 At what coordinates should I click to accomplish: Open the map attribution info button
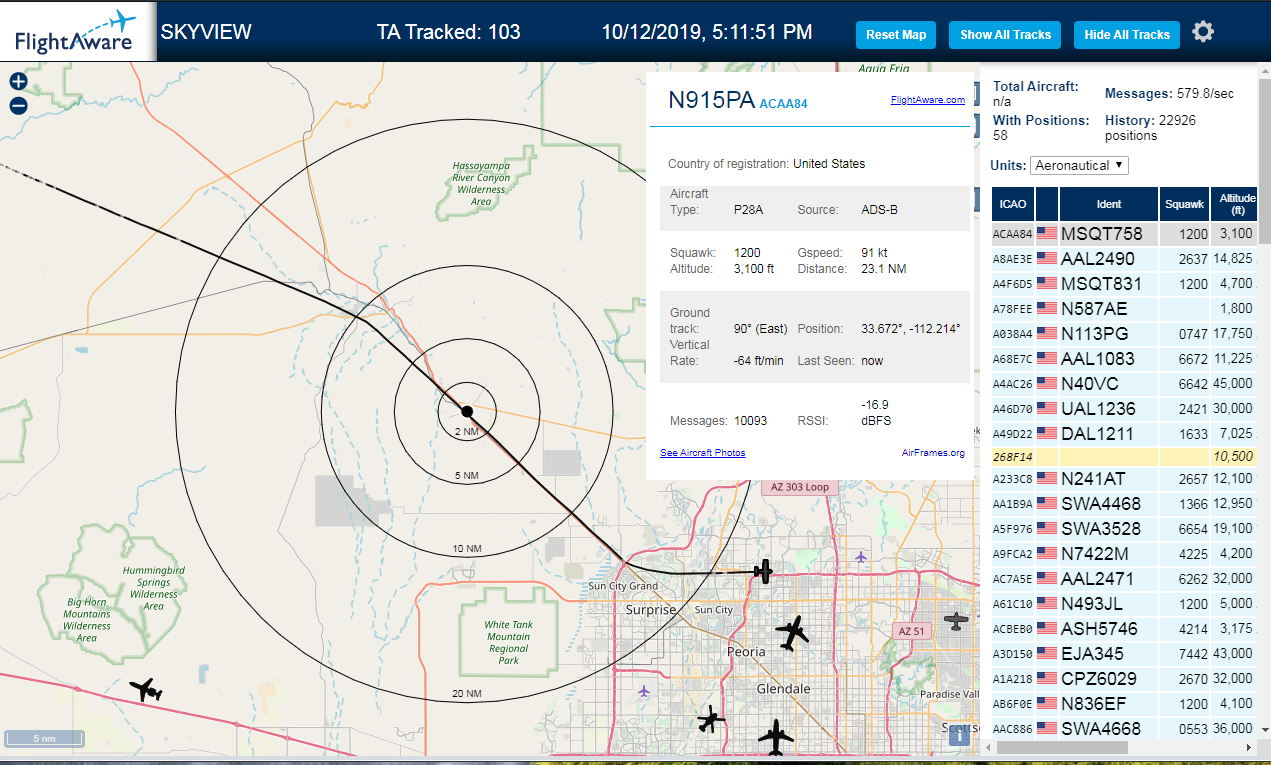click(x=958, y=736)
